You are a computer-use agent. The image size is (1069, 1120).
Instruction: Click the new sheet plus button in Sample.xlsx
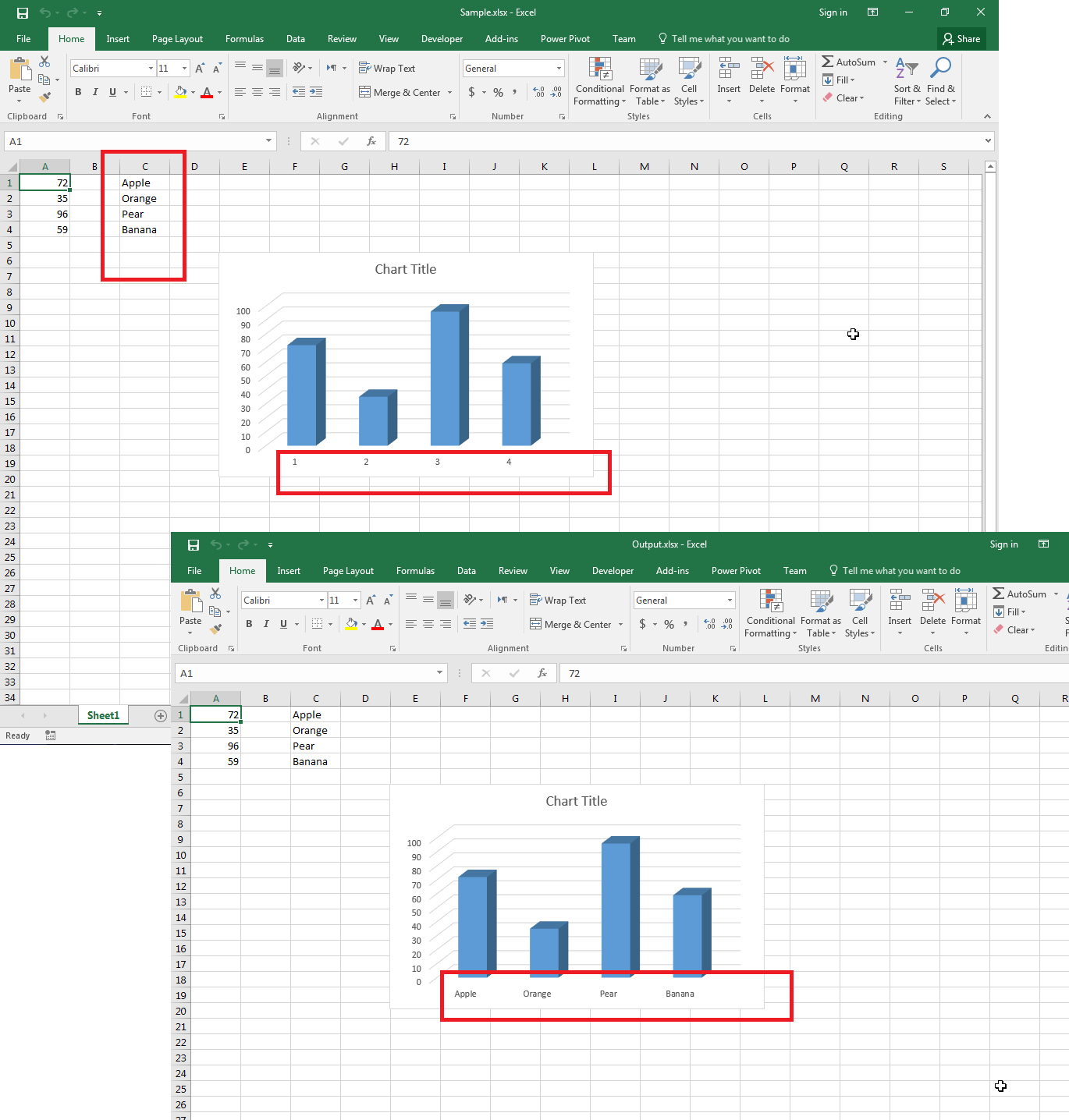(x=161, y=715)
